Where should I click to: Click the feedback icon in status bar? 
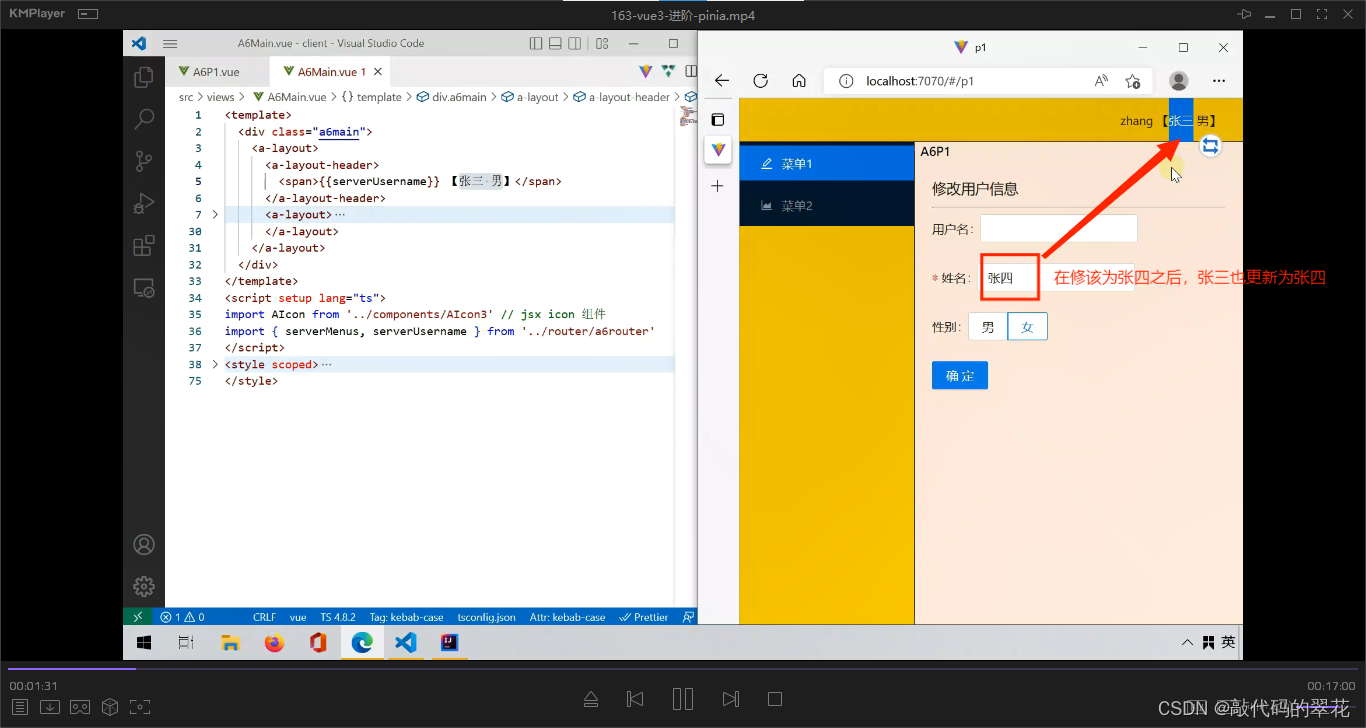pos(688,617)
